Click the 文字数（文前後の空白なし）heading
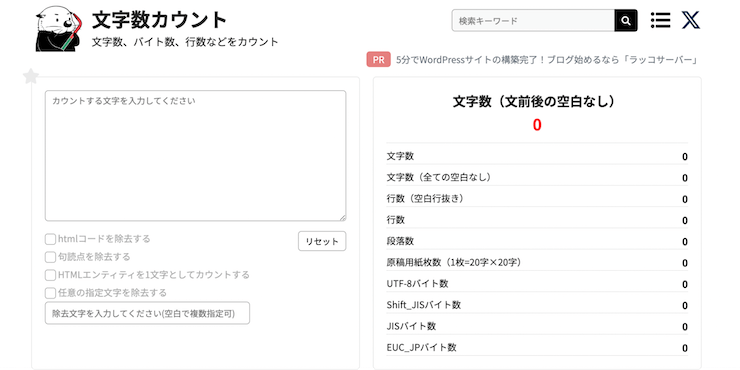Screen dimensions: 740x370 537,101
